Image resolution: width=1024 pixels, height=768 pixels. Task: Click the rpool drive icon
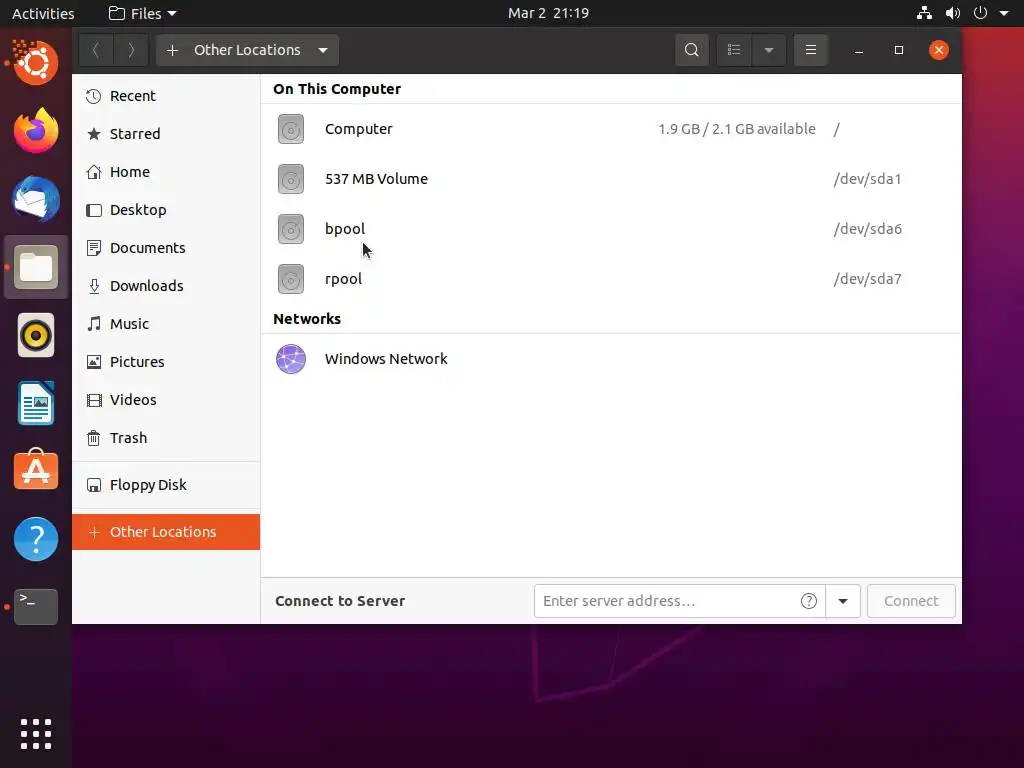[291, 279]
